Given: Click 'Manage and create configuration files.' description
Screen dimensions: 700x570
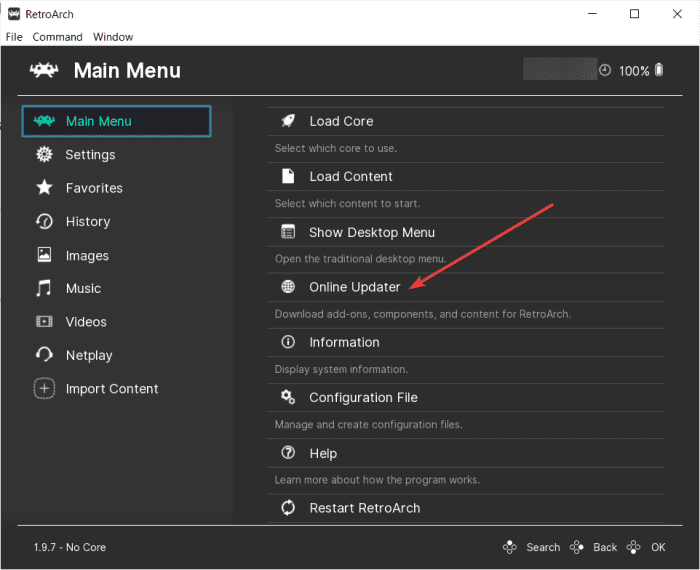Looking at the screenshot, I should coord(368,424).
